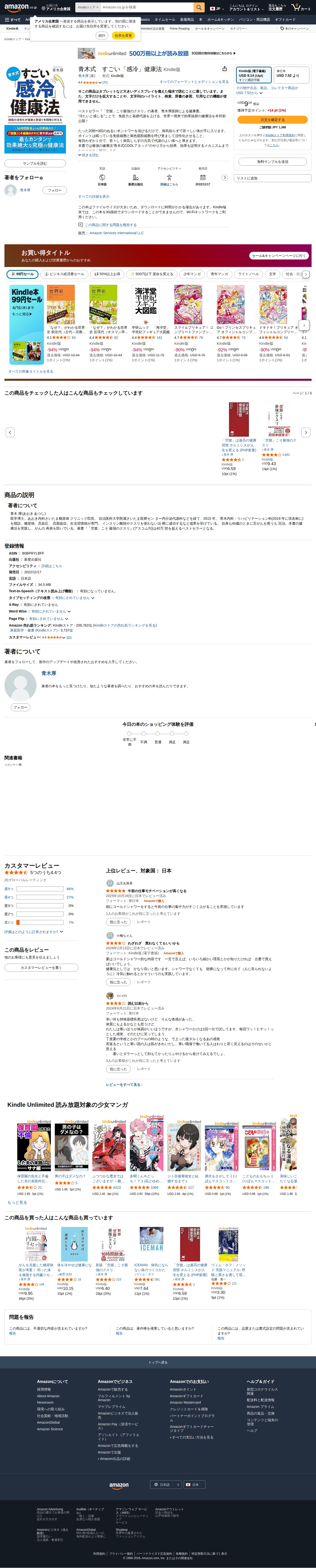Go to next page of viewed items

(x=306, y=432)
